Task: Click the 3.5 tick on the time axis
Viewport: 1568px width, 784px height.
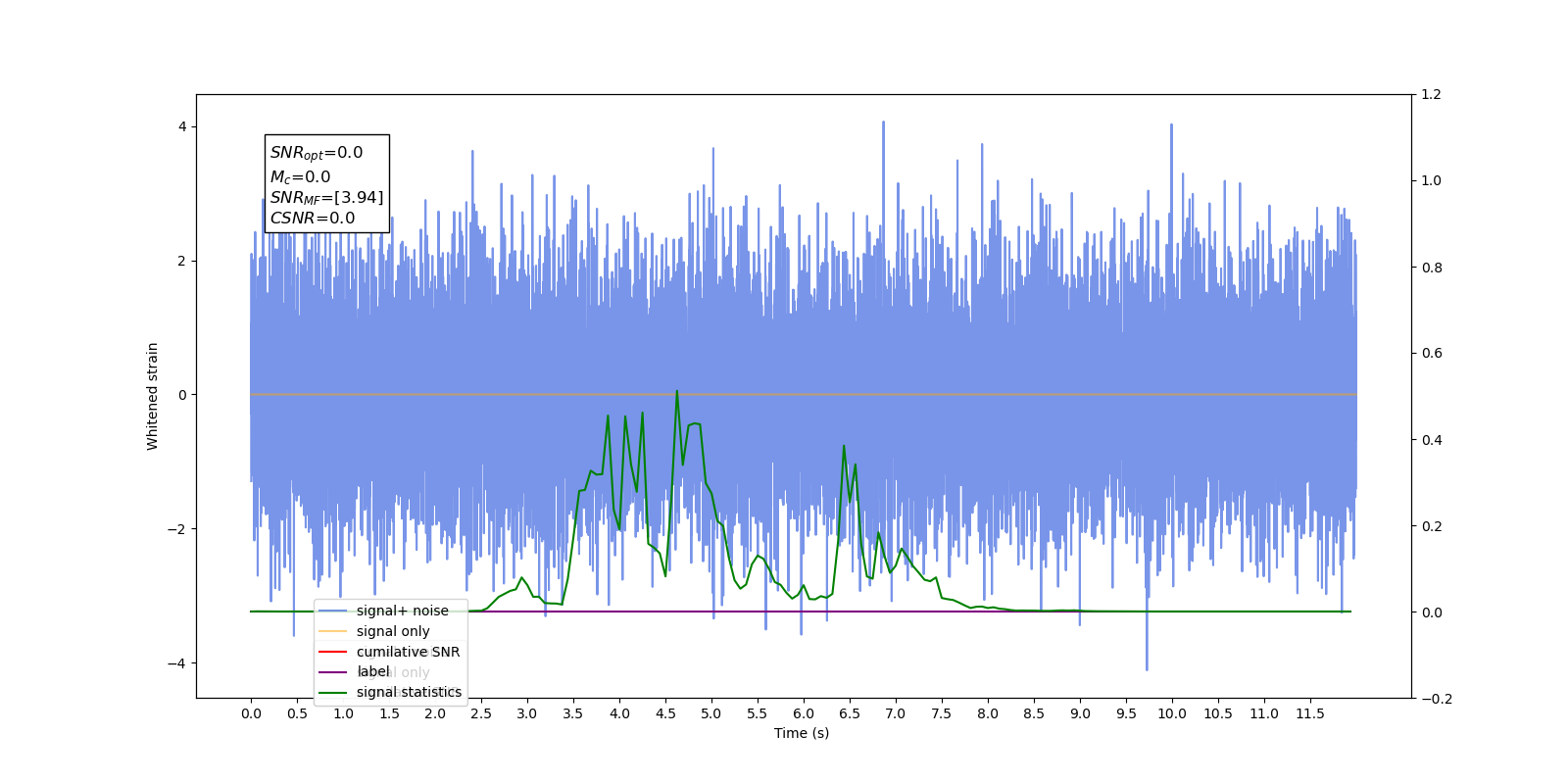Action: [x=573, y=713]
